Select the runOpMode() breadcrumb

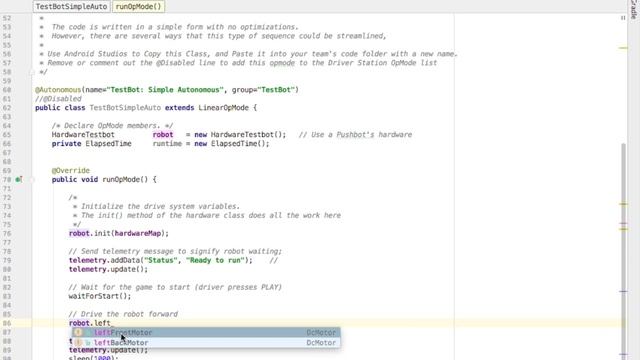click(x=138, y=7)
